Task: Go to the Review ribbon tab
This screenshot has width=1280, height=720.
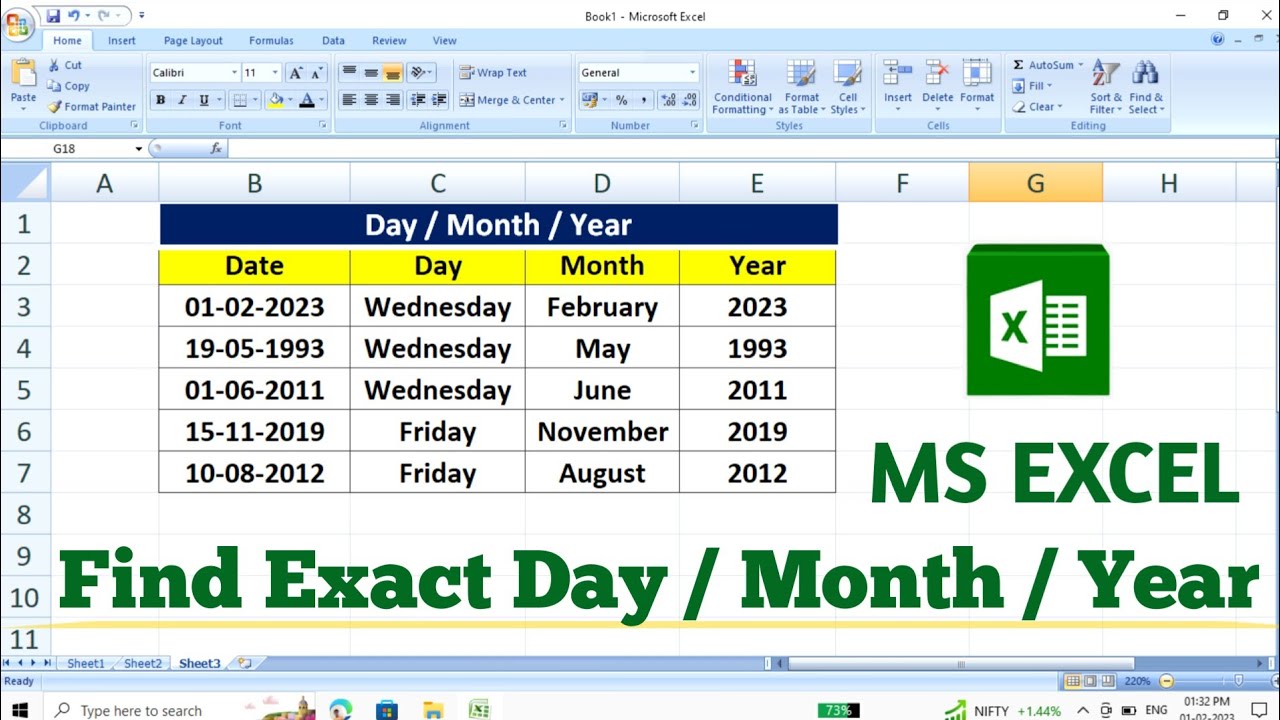Action: (389, 41)
